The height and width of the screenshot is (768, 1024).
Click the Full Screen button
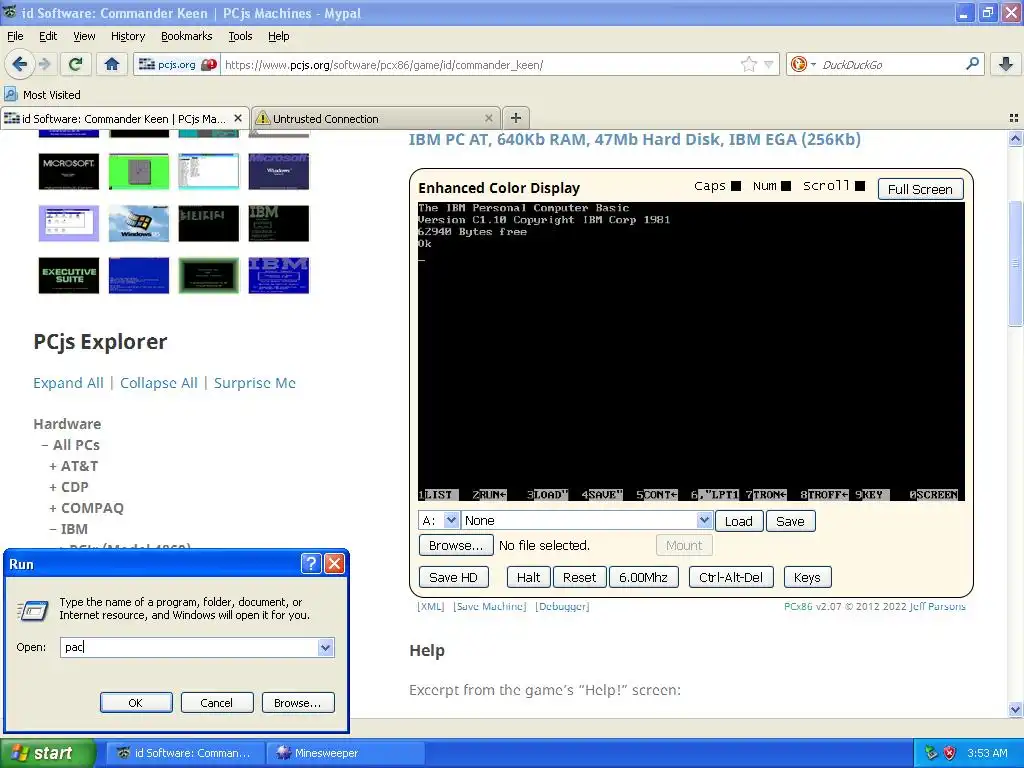click(x=920, y=189)
